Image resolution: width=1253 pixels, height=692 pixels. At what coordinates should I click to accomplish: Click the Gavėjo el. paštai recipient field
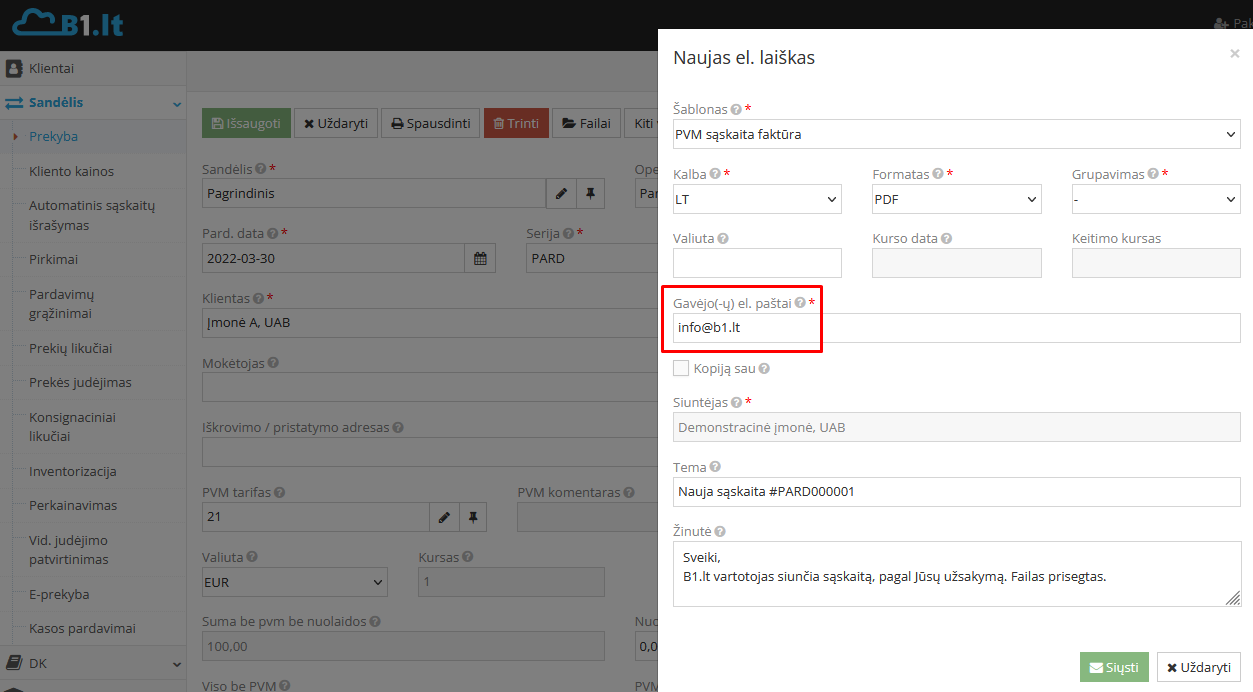956,328
